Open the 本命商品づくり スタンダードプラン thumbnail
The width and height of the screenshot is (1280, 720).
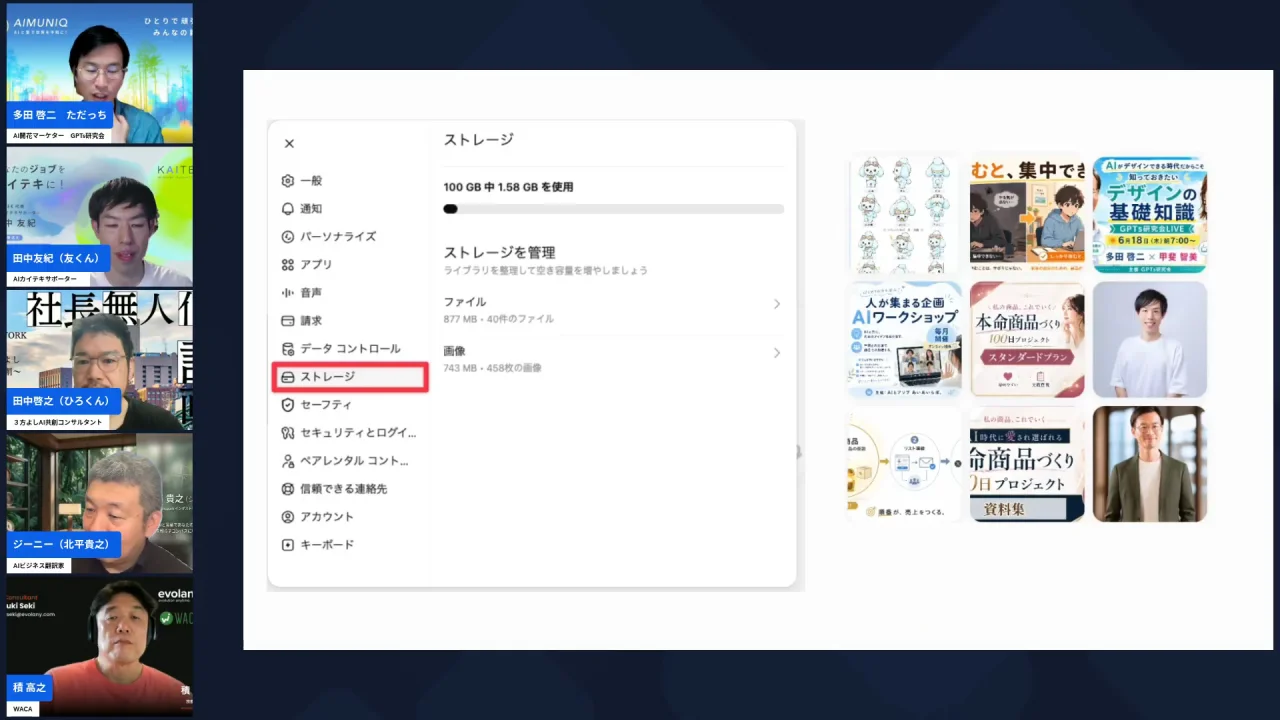tap(1027, 339)
